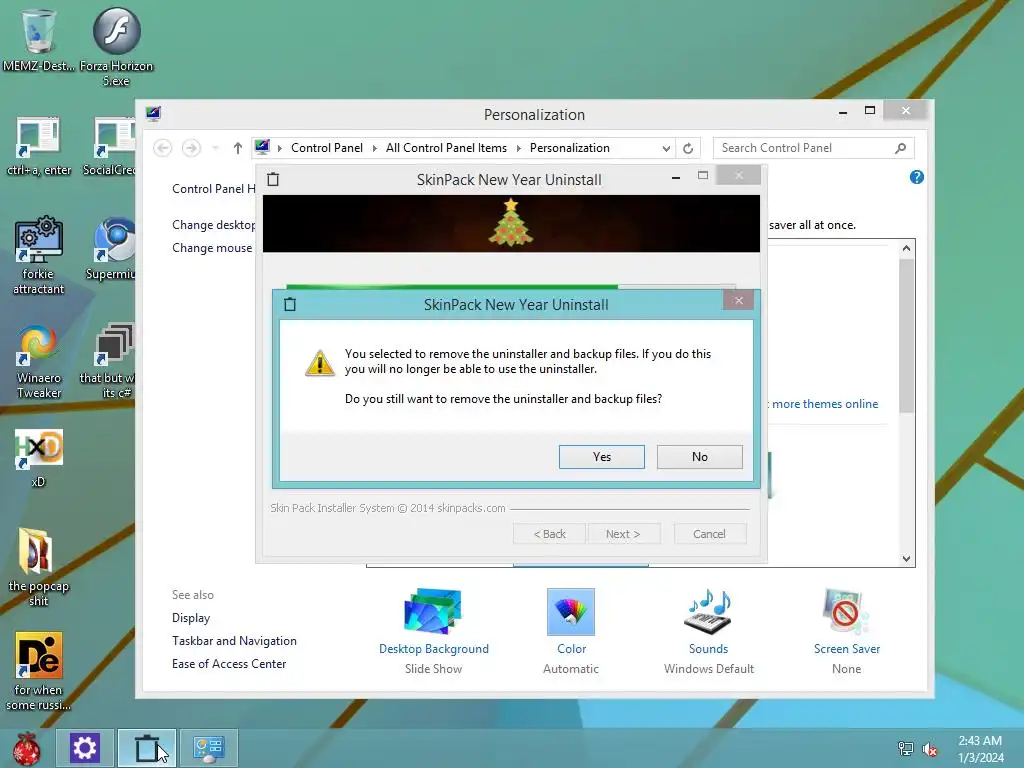Expand the arrow after Control Panel breadcrumb
Screen dimensions: 1024x768
pyautogui.click(x=375, y=148)
